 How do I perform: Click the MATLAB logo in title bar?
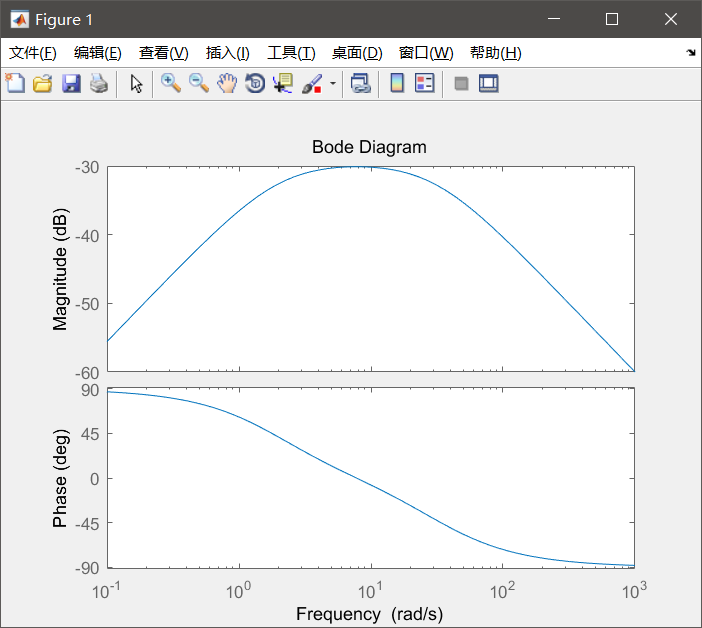[x=20, y=19]
